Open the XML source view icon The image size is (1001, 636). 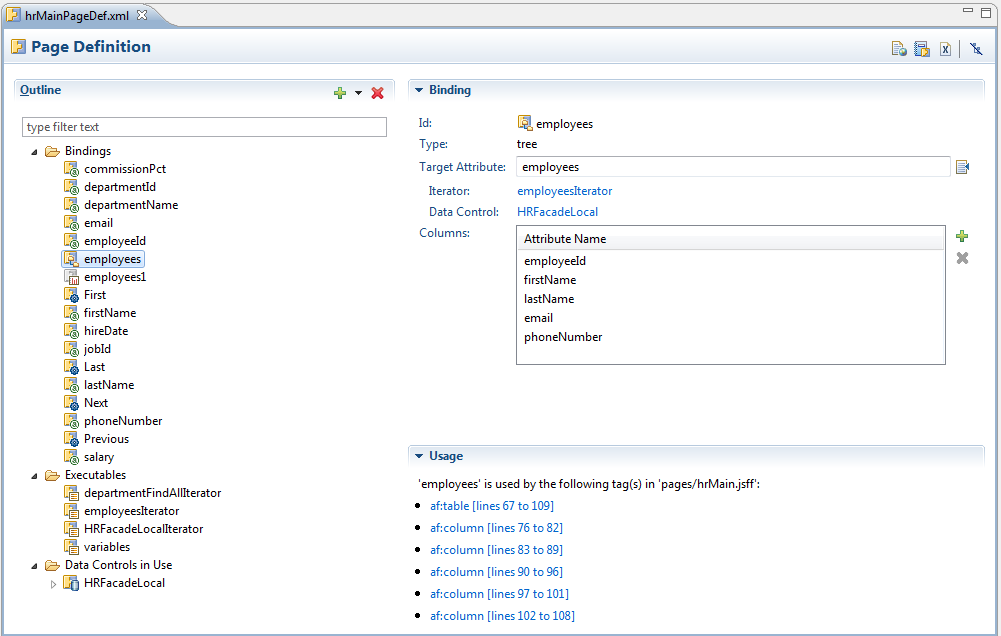coord(945,48)
